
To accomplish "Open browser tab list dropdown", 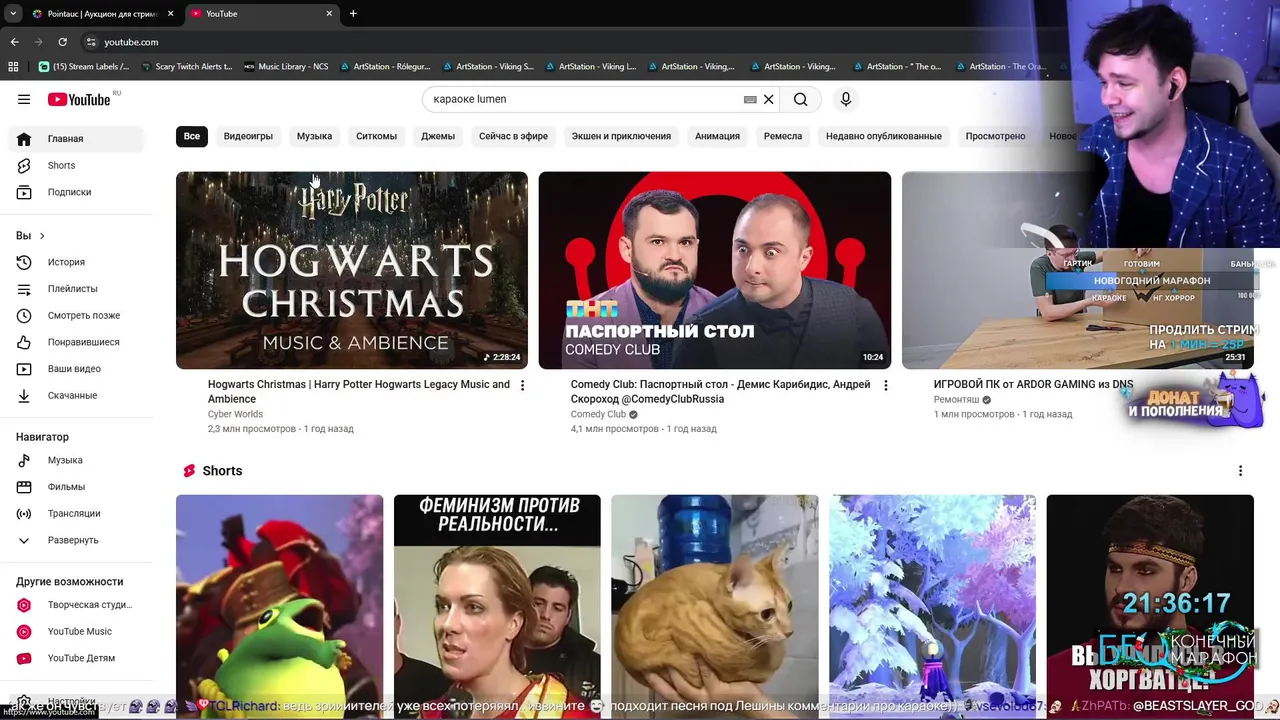I will (12, 14).
